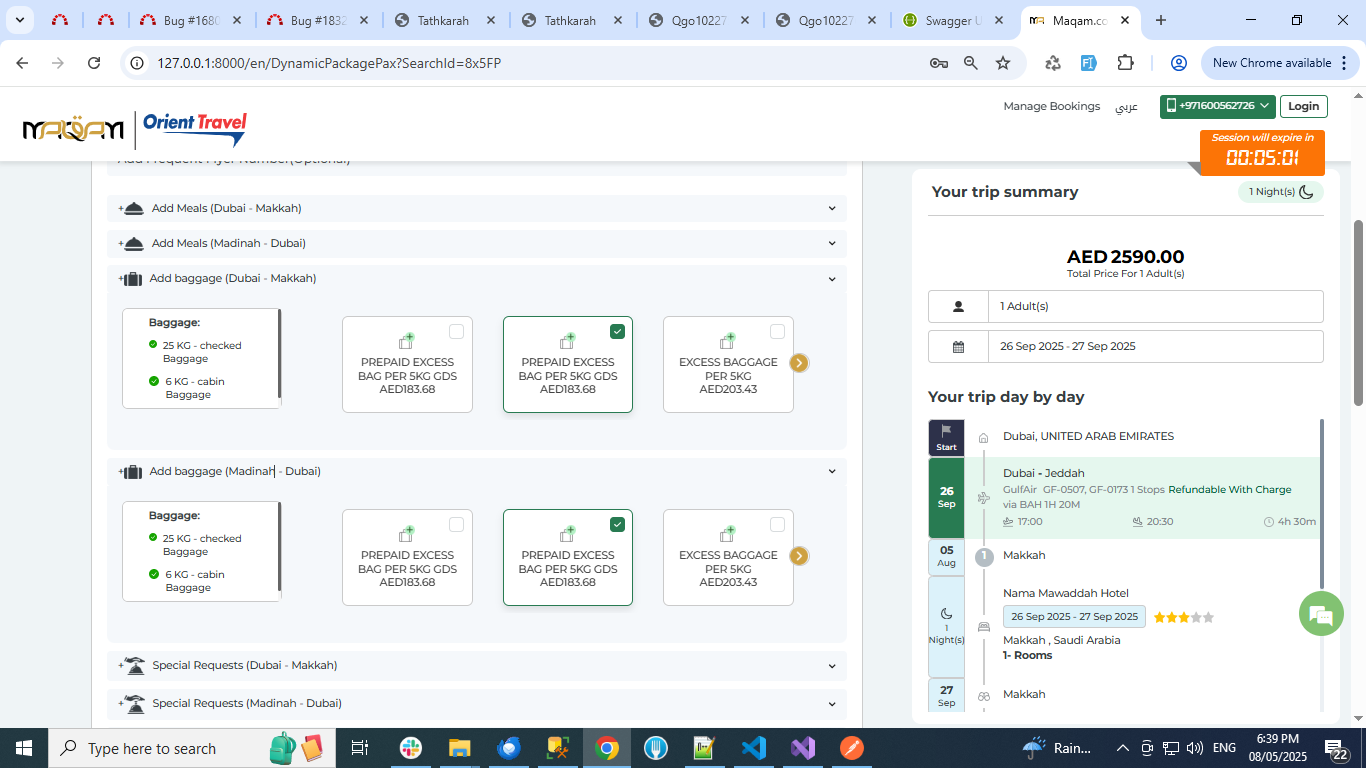Screen dimensions: 1366x768
Task: Check first PREPAID EXCESS BAG for Madinah - Dubai
Action: (456, 525)
